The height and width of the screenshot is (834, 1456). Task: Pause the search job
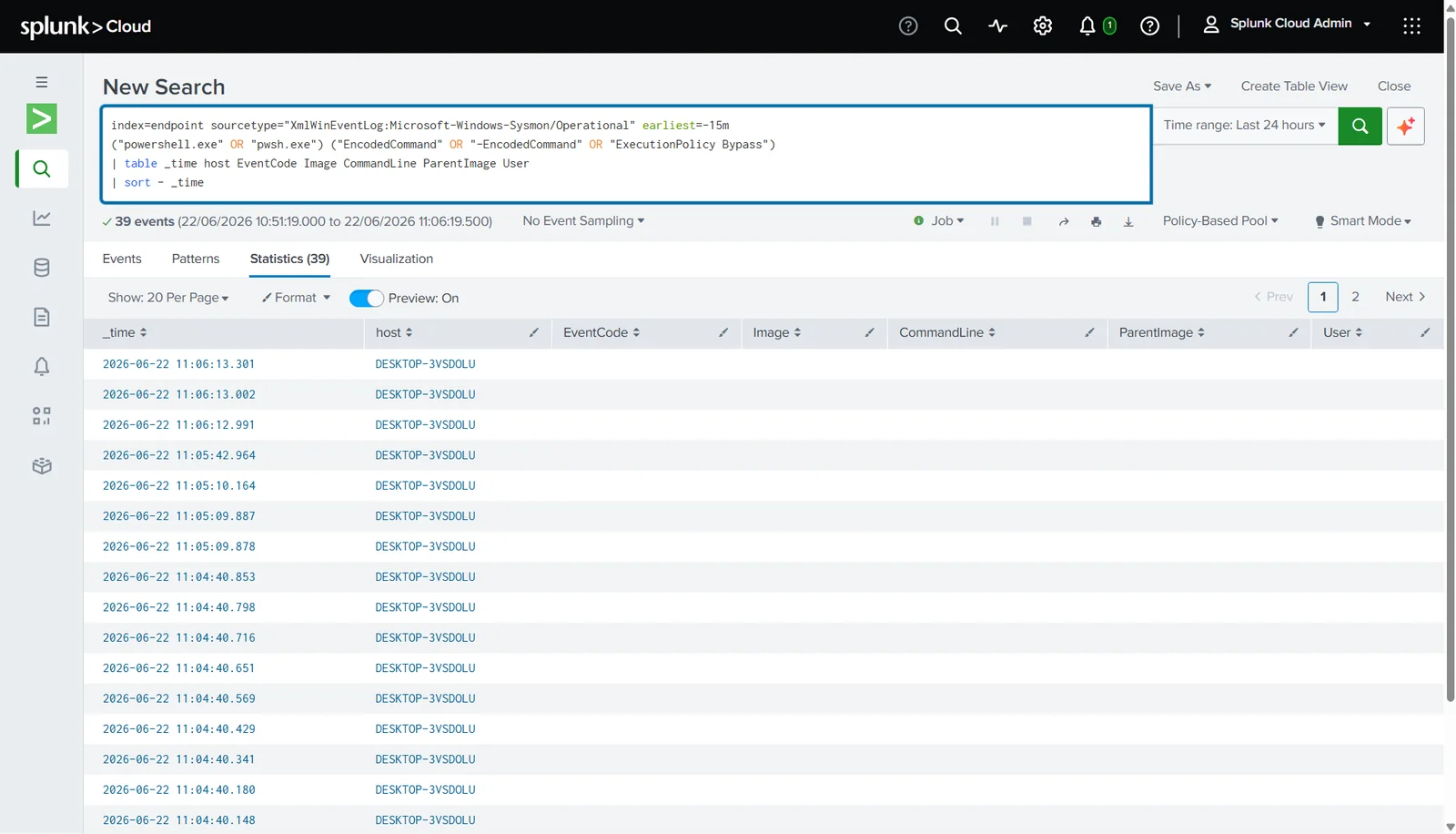click(995, 221)
